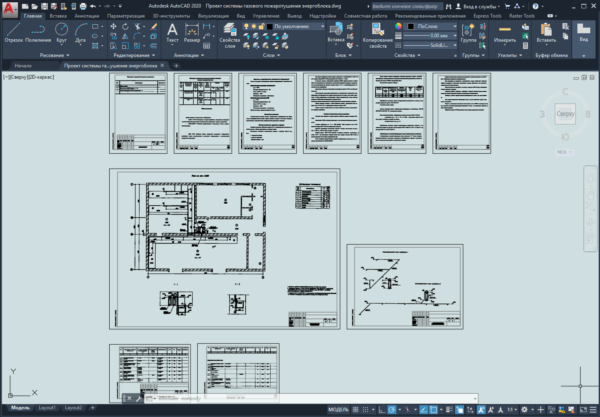This screenshot has width=600, height=417.
Task: Toggle МОДЕЛЬ model space button in status bar
Action: point(338,409)
